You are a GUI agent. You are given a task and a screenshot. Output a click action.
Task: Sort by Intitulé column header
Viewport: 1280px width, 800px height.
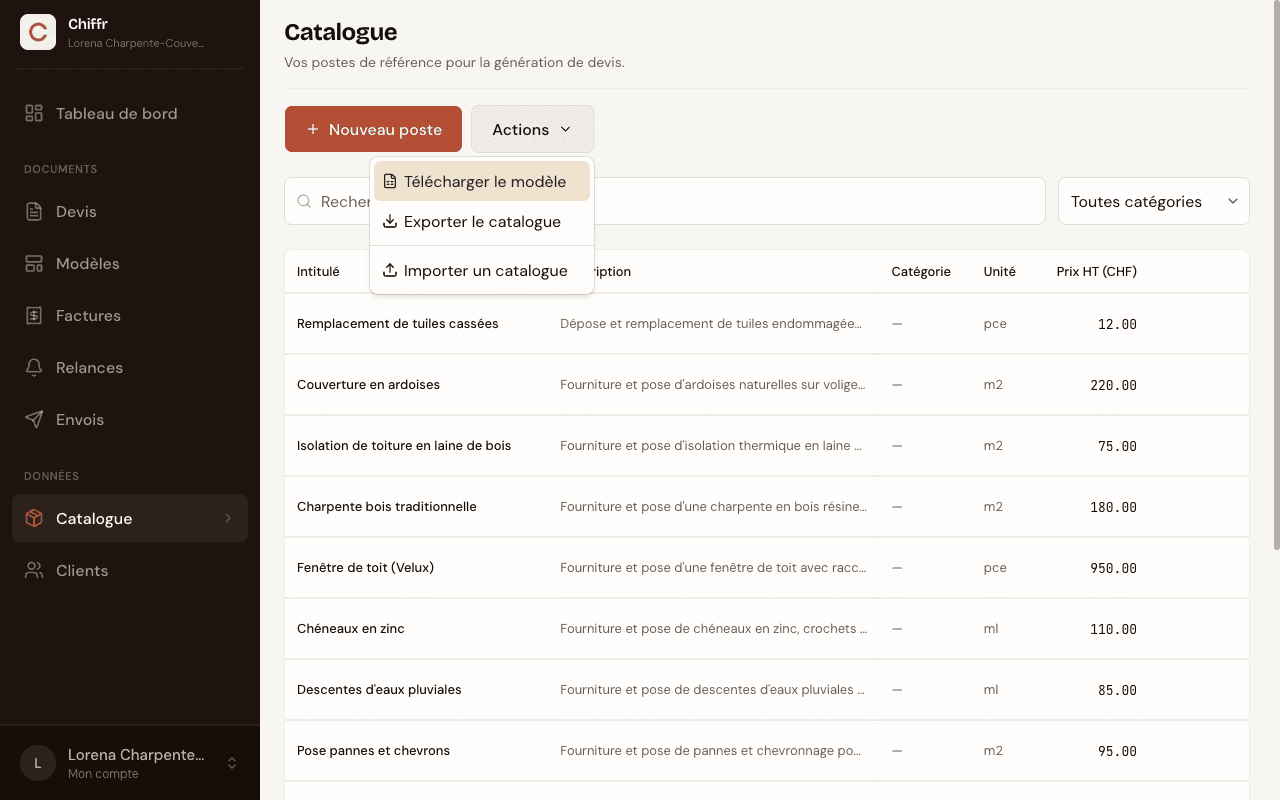(x=318, y=271)
